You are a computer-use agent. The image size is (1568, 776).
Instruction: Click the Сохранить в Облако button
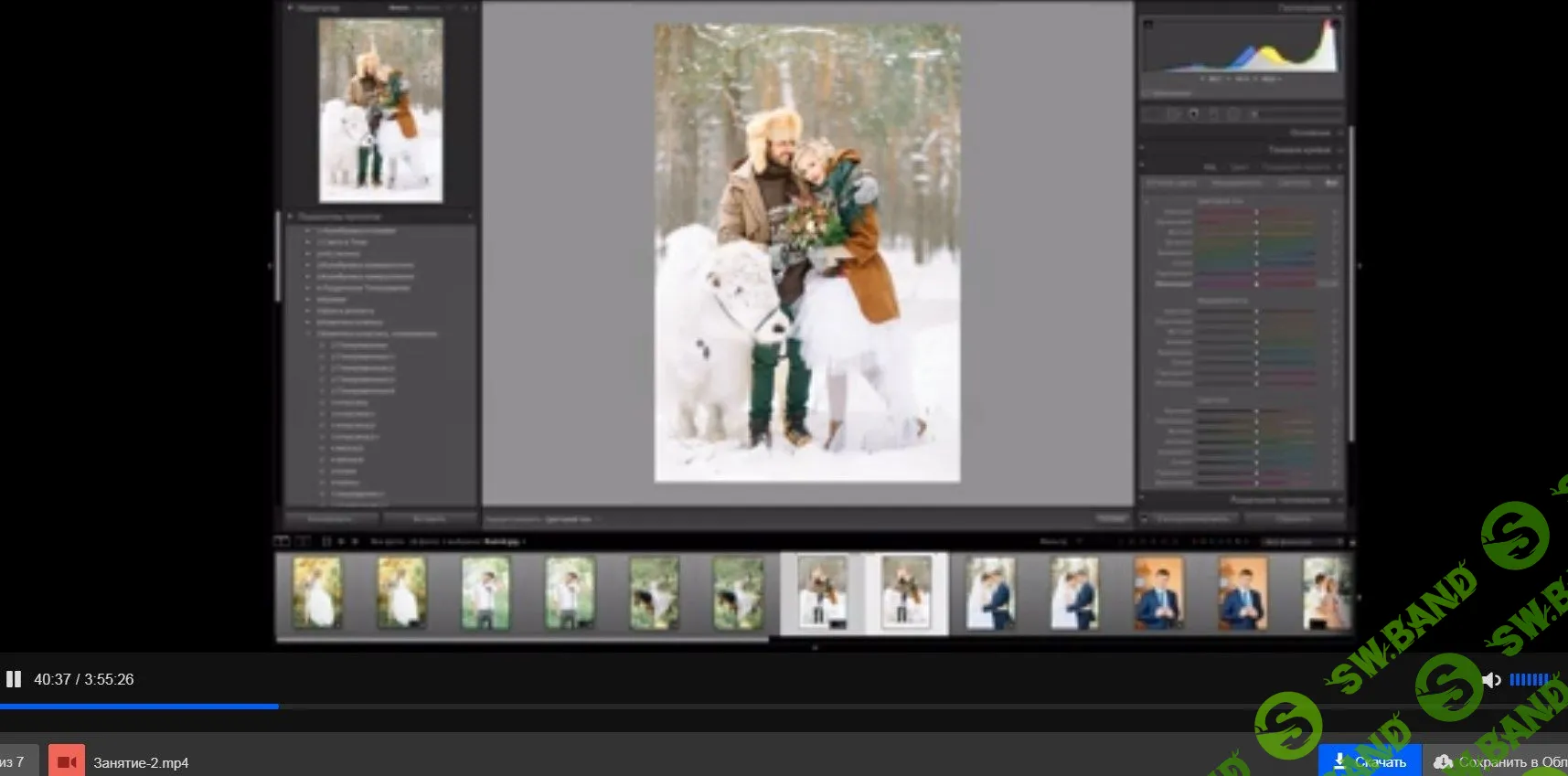tap(1499, 761)
